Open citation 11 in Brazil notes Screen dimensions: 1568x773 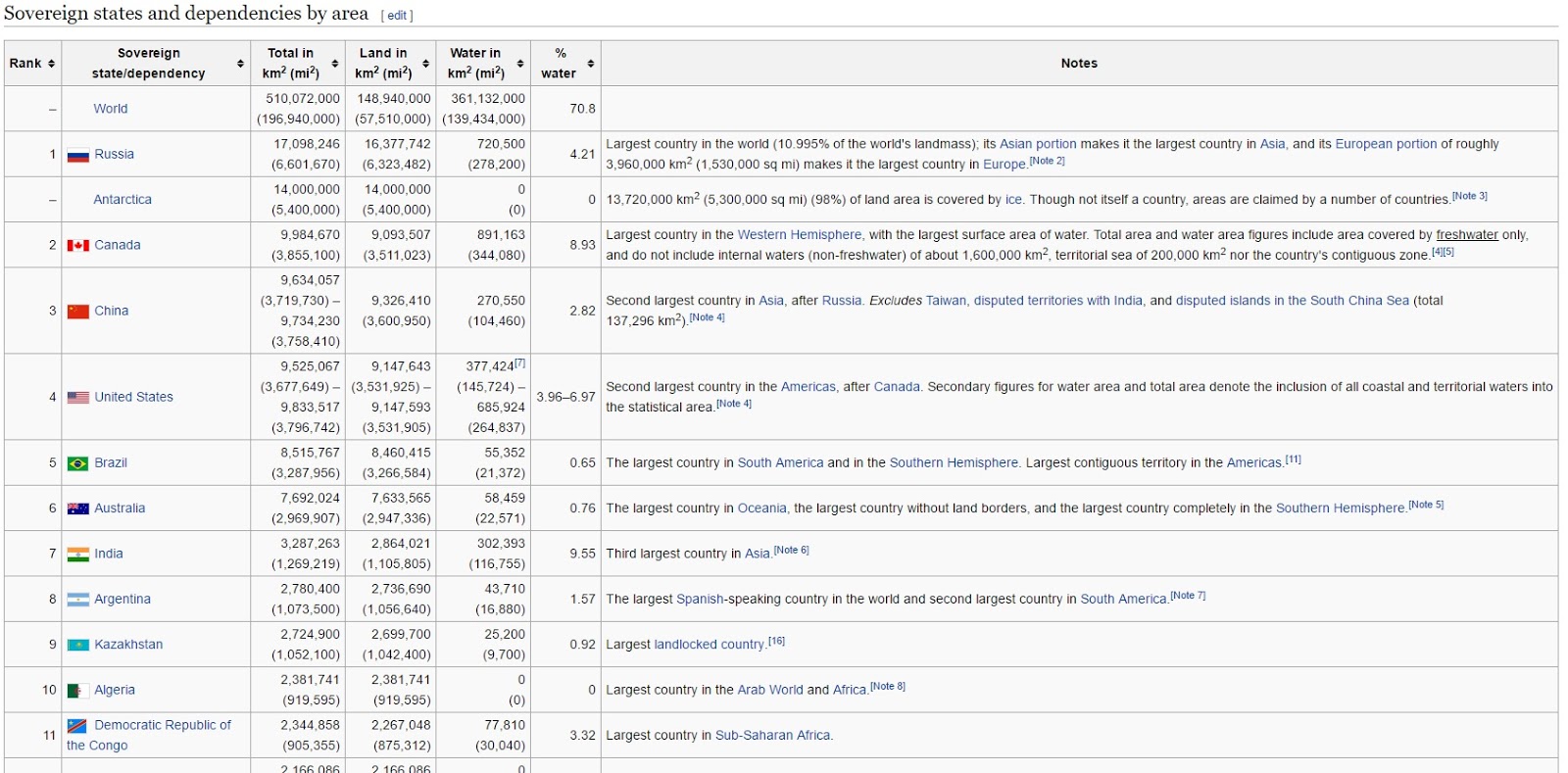click(1294, 459)
